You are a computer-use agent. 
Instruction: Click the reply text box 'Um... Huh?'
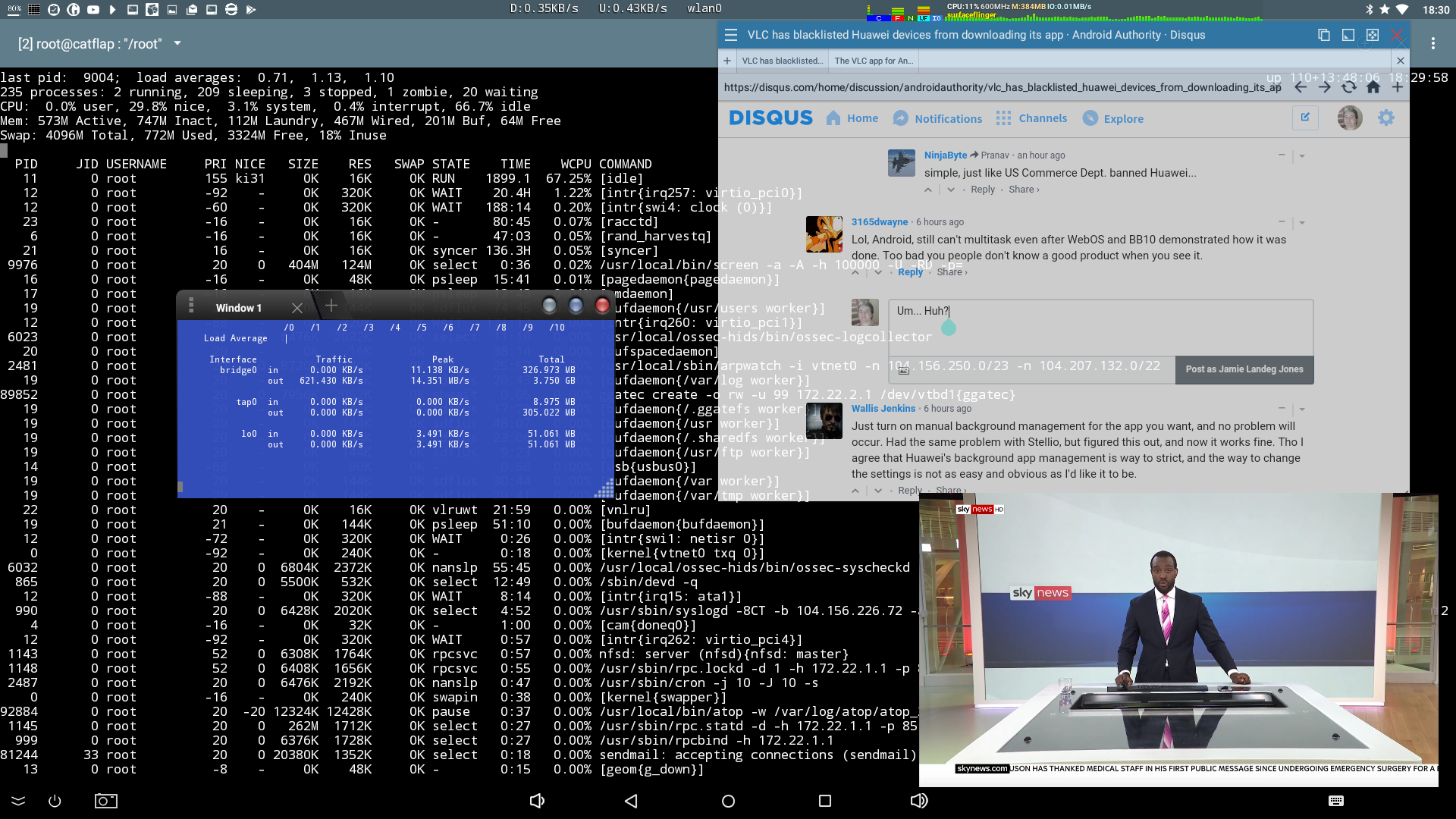pos(1100,328)
